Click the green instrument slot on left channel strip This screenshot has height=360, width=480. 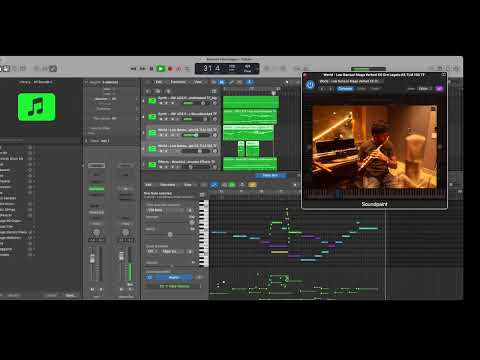pos(96,189)
